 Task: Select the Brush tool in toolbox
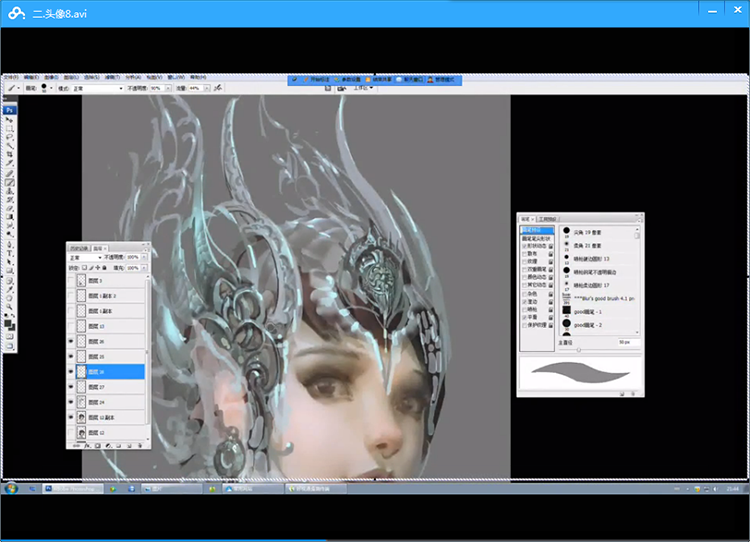[10, 182]
